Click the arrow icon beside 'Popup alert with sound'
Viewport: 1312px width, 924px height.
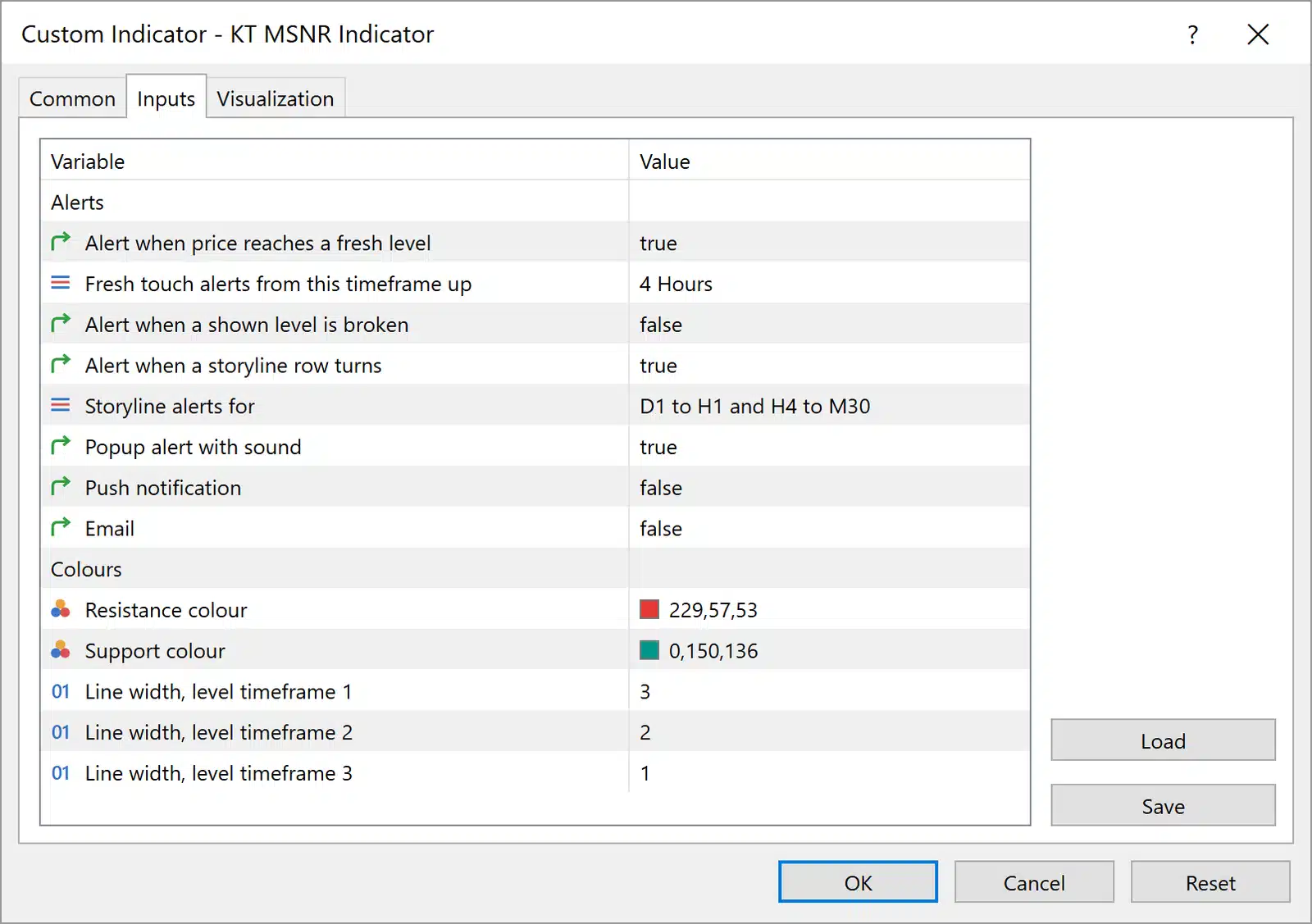click(x=61, y=446)
